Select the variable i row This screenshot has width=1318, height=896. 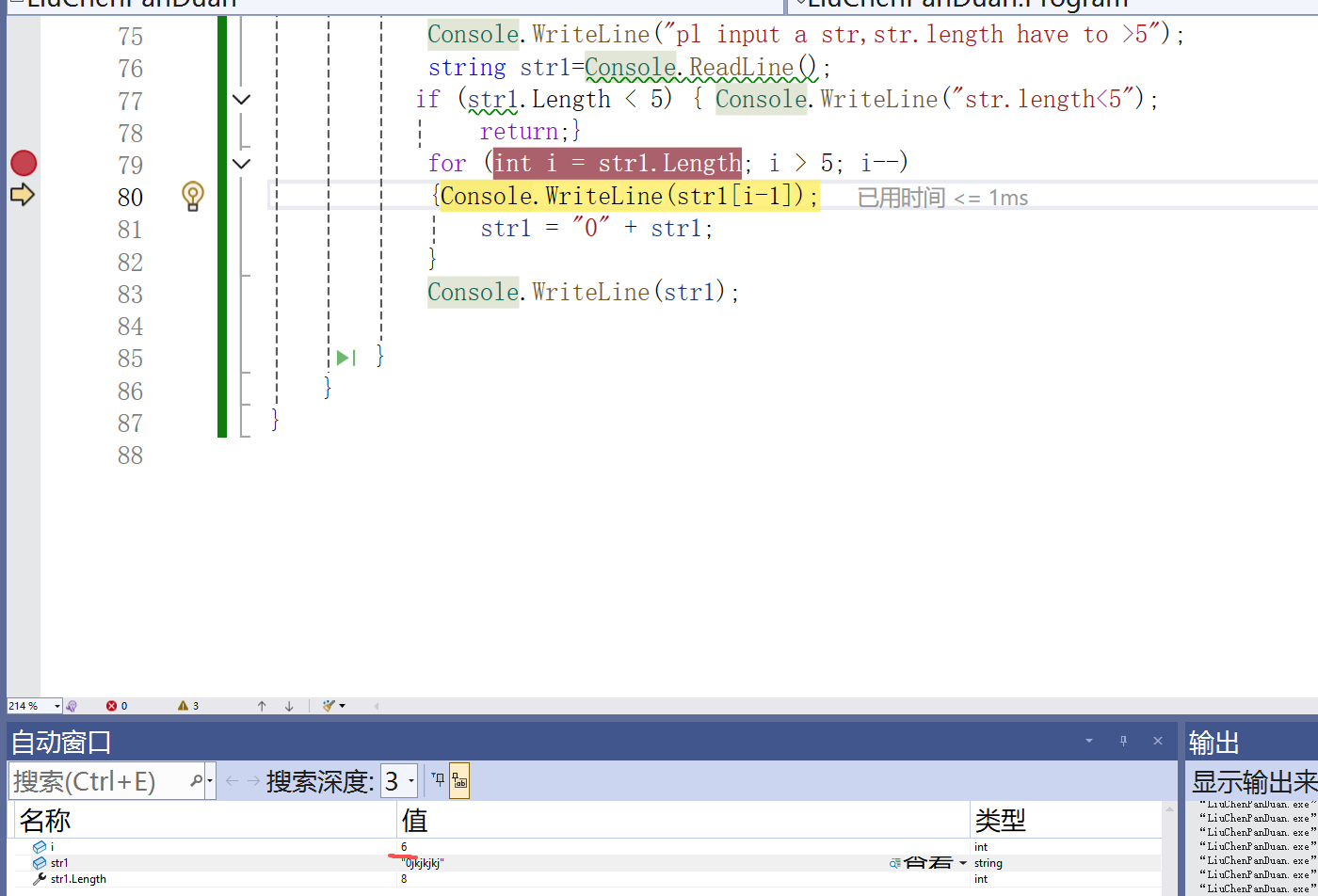[588, 847]
